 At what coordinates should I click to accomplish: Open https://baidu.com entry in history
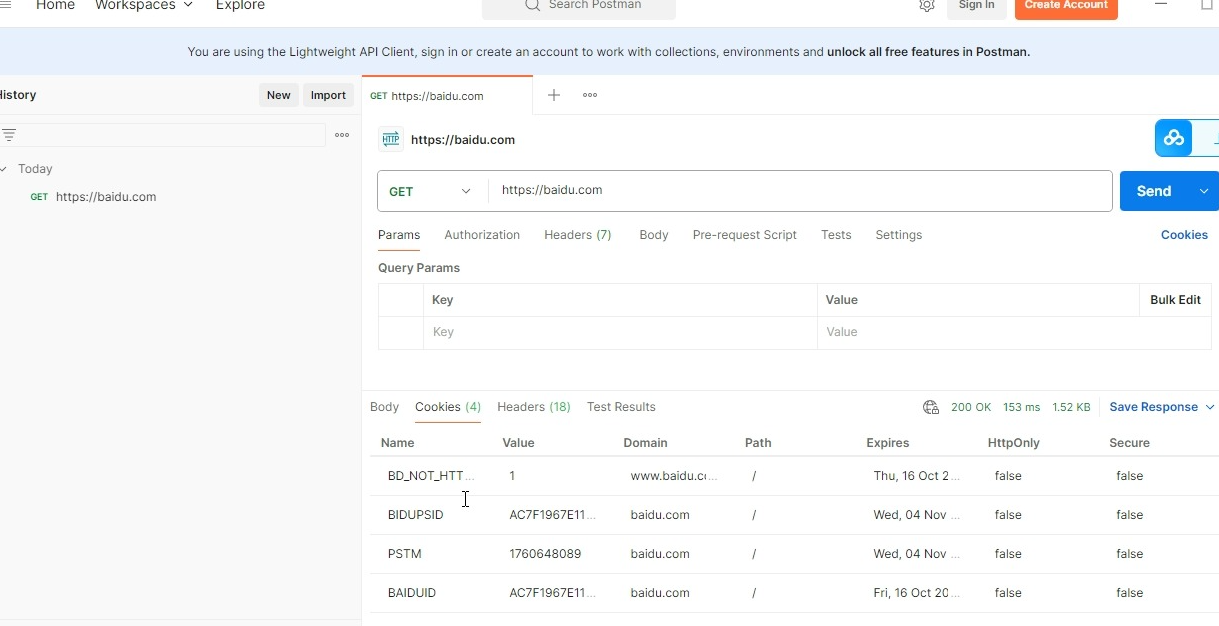[106, 197]
